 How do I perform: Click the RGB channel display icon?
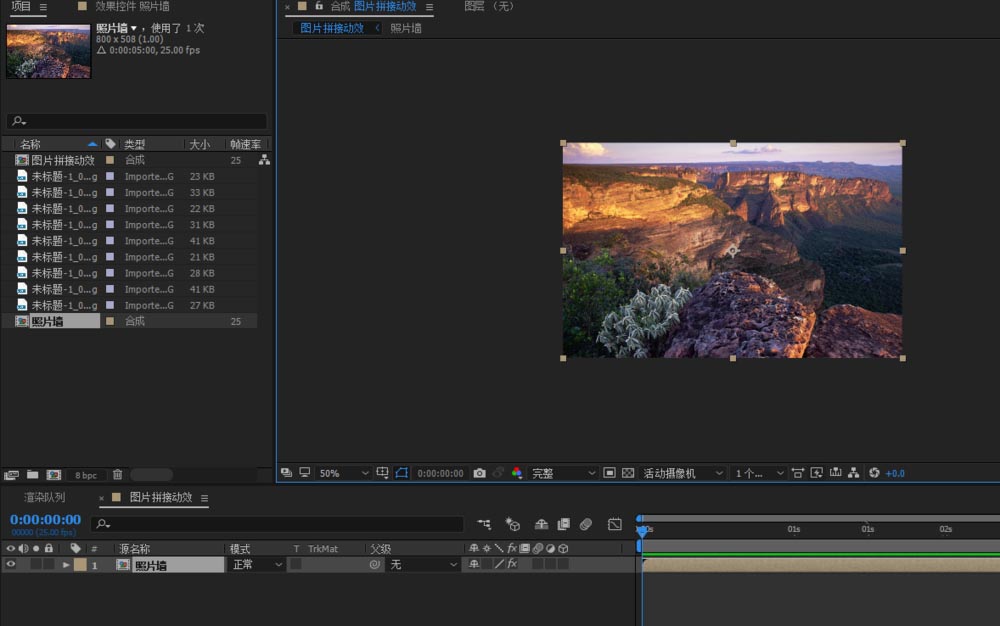(517, 473)
